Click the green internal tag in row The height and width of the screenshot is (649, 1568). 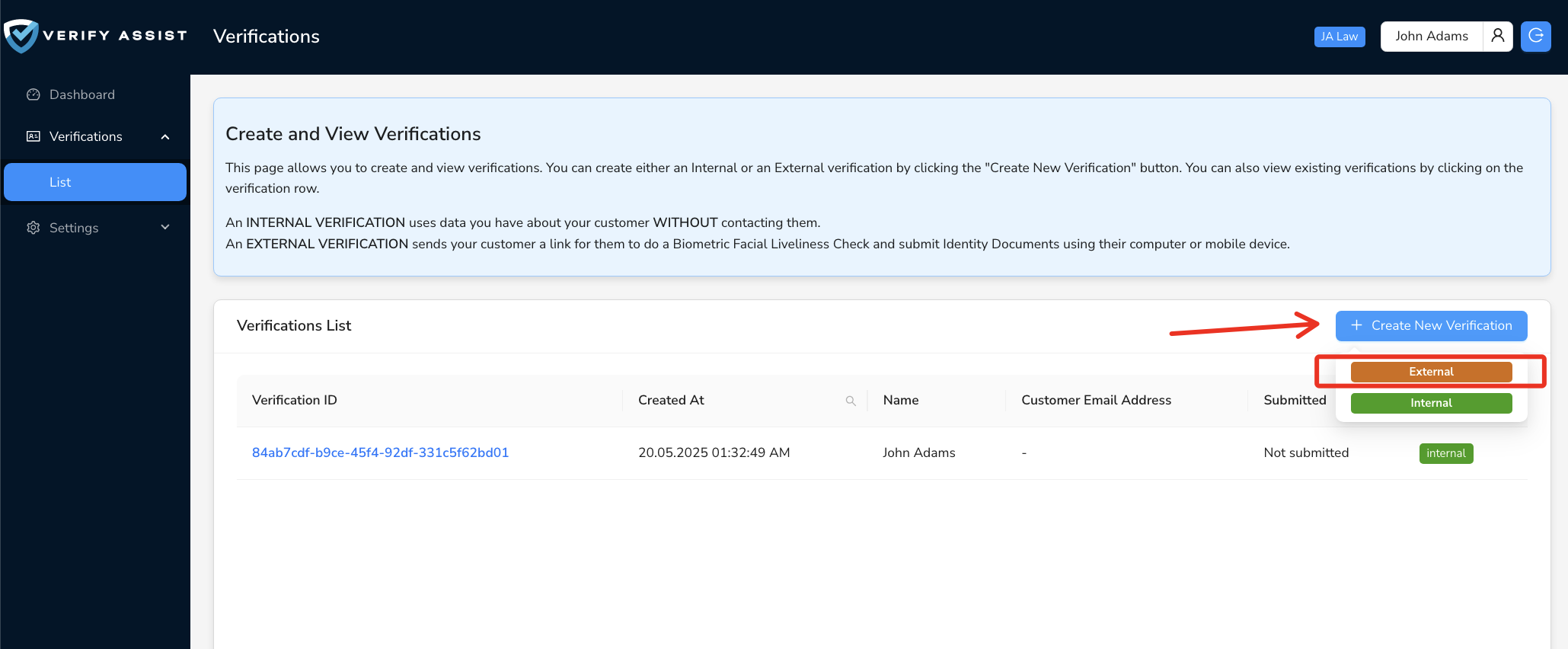1445,453
